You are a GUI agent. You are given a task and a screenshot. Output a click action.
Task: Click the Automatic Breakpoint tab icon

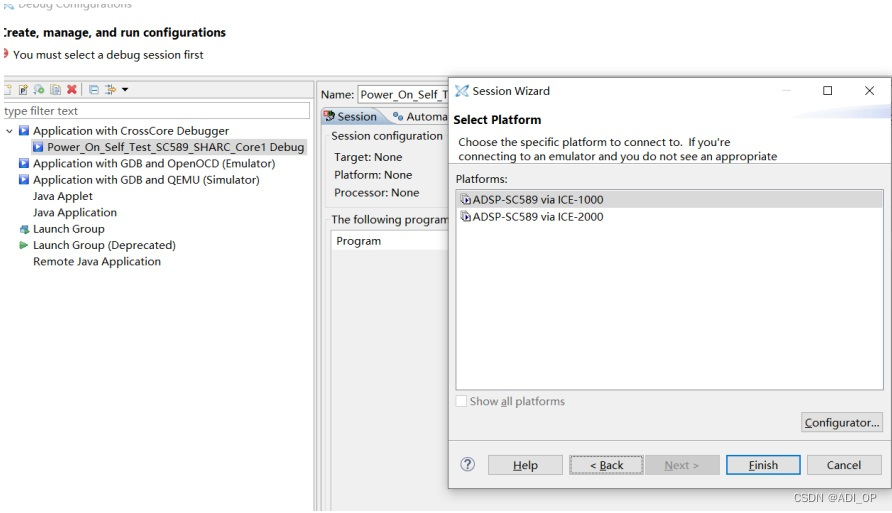[398, 117]
